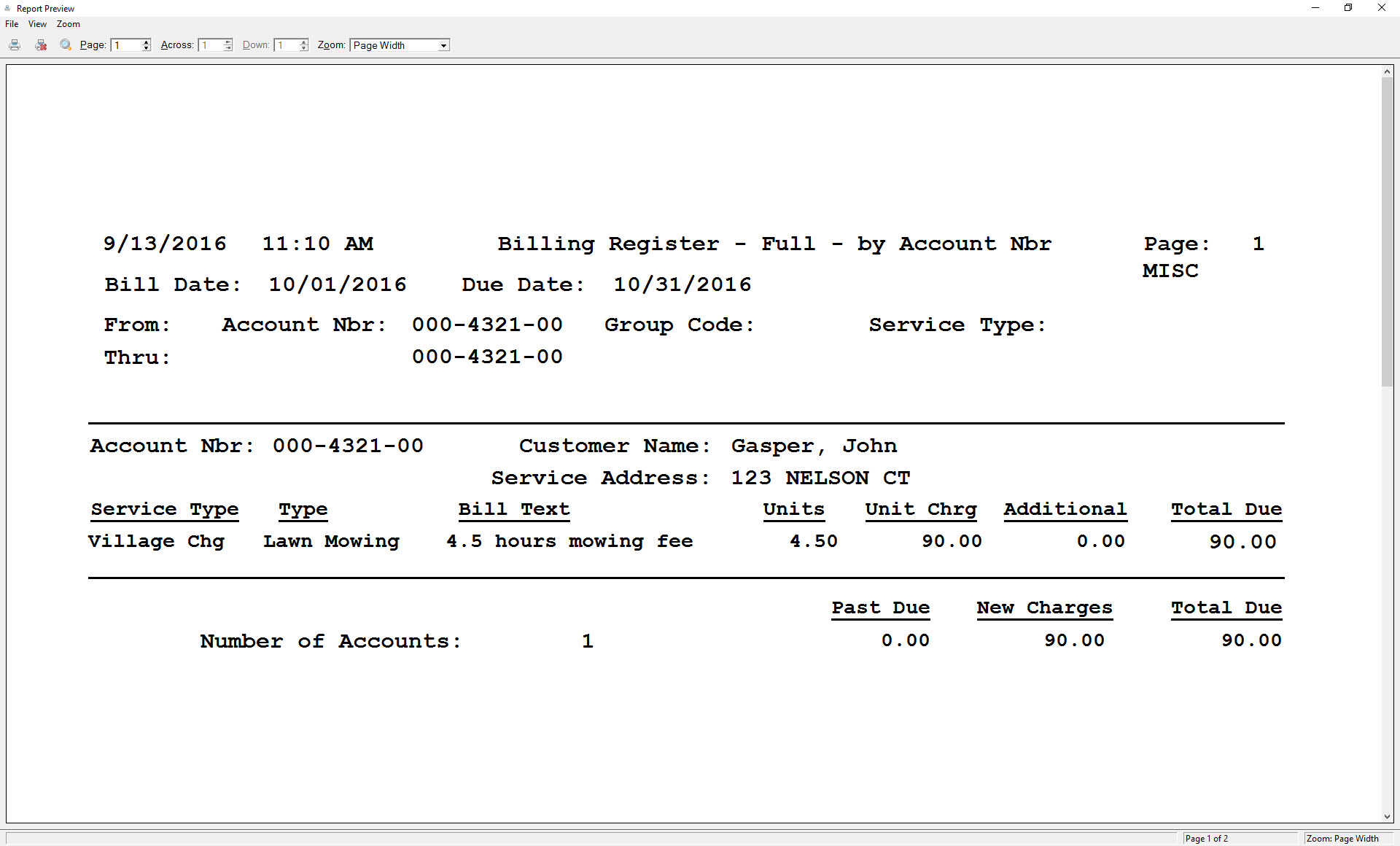
Task: Click the Bill Date value 10/01/2016
Action: [338, 284]
